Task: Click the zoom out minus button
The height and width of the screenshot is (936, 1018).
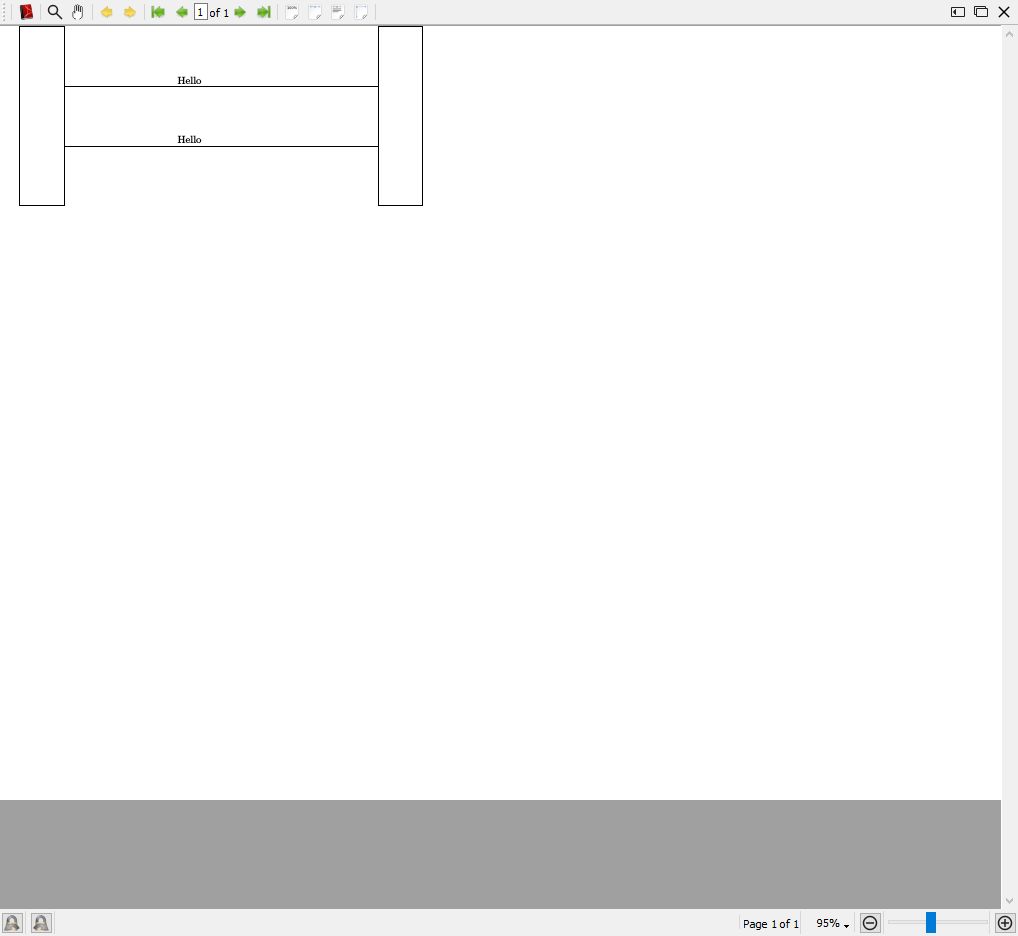Action: coord(870,922)
